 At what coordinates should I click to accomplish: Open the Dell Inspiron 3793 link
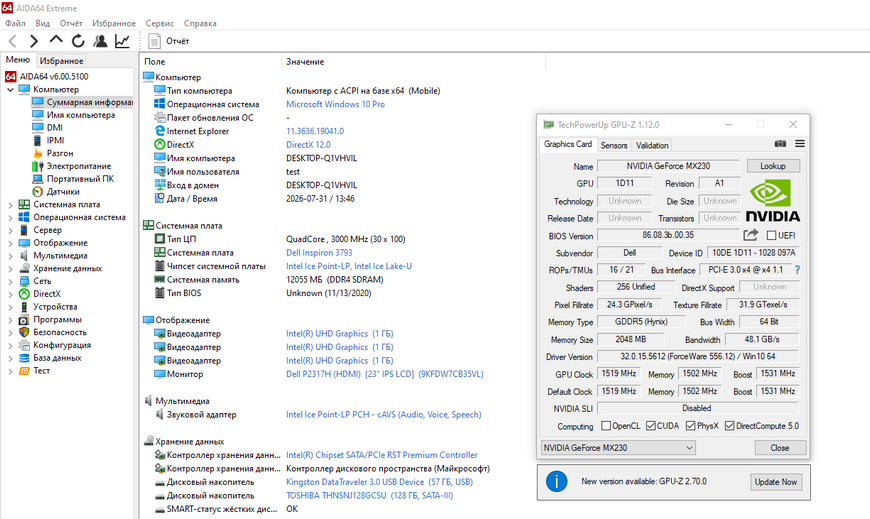[x=319, y=253]
